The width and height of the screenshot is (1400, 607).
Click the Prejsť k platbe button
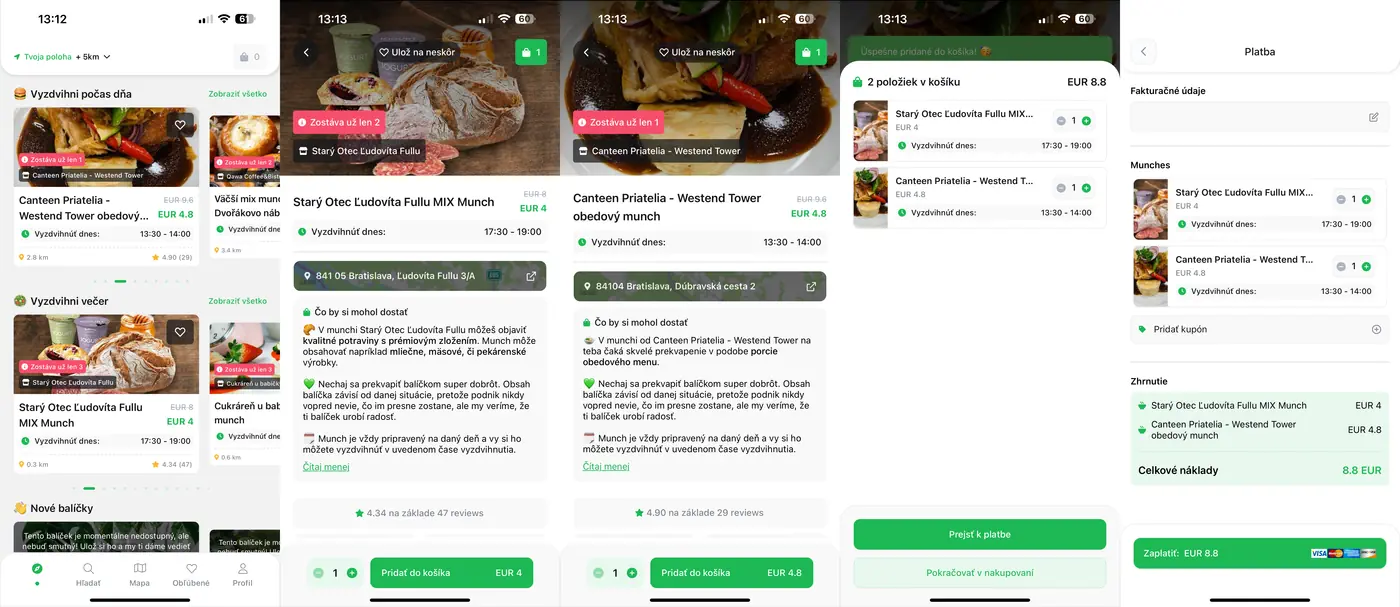tap(979, 534)
